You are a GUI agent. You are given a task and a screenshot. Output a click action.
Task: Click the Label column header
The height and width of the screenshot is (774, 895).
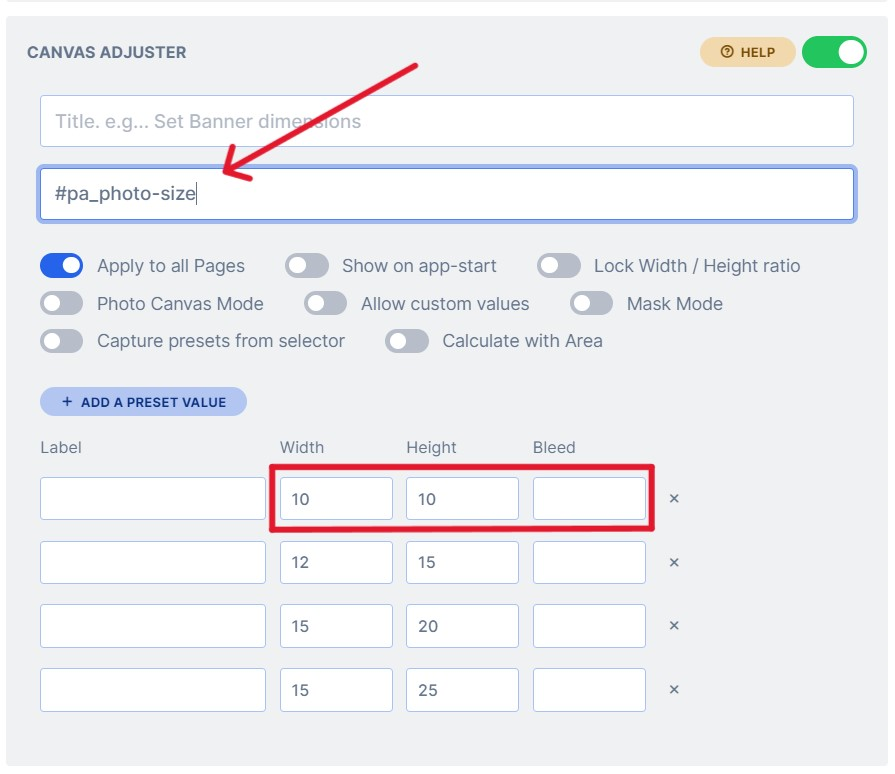[61, 447]
